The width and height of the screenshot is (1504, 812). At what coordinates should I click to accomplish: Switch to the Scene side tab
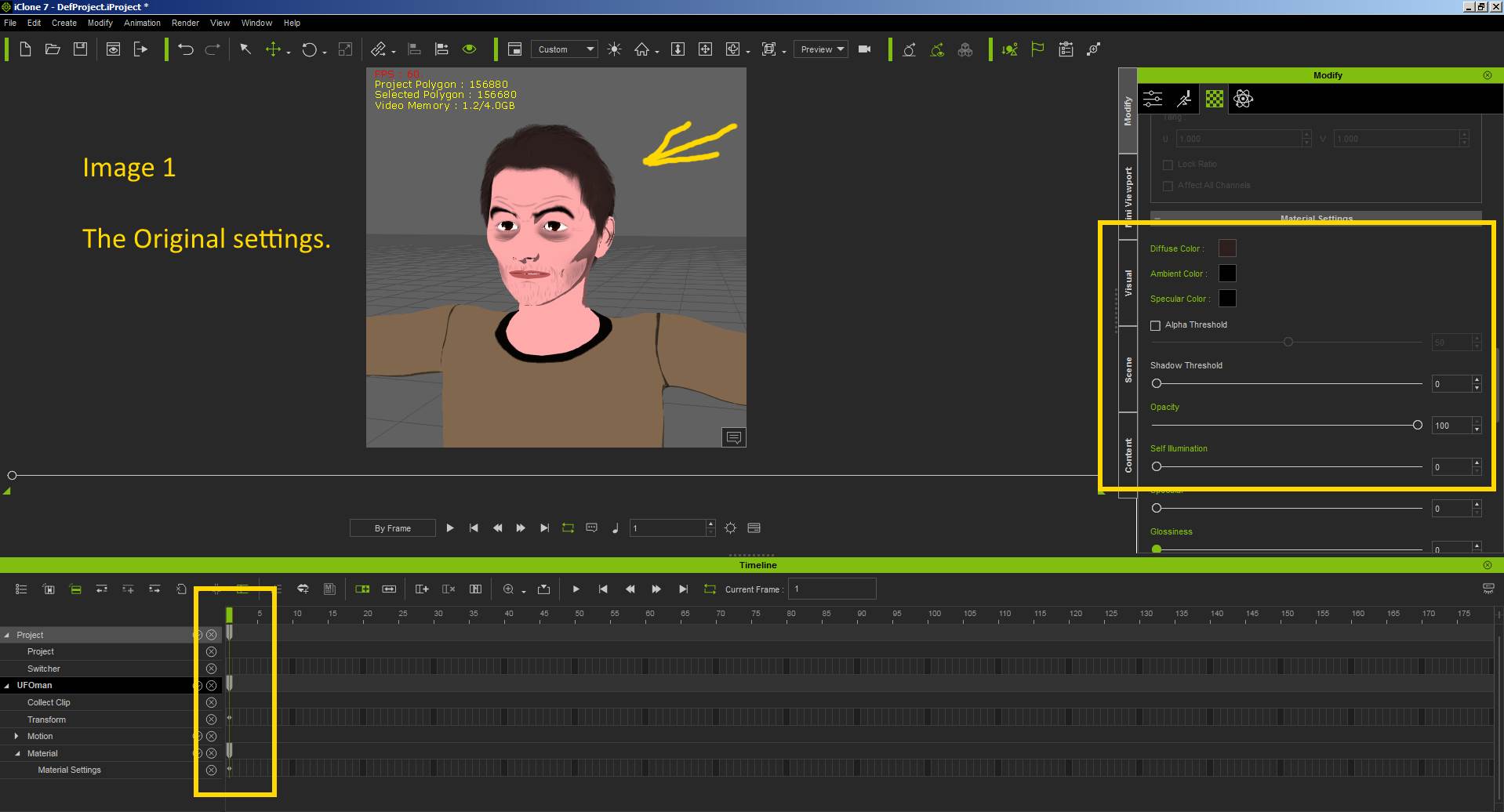pyautogui.click(x=1128, y=369)
